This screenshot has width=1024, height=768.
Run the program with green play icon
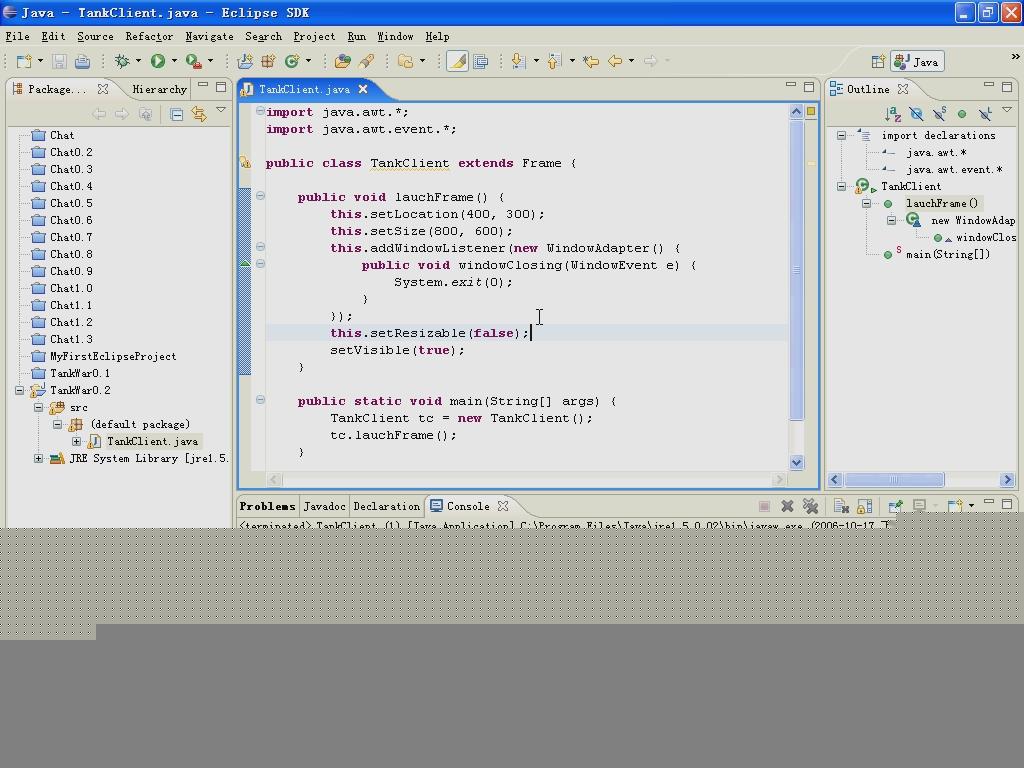[157, 61]
